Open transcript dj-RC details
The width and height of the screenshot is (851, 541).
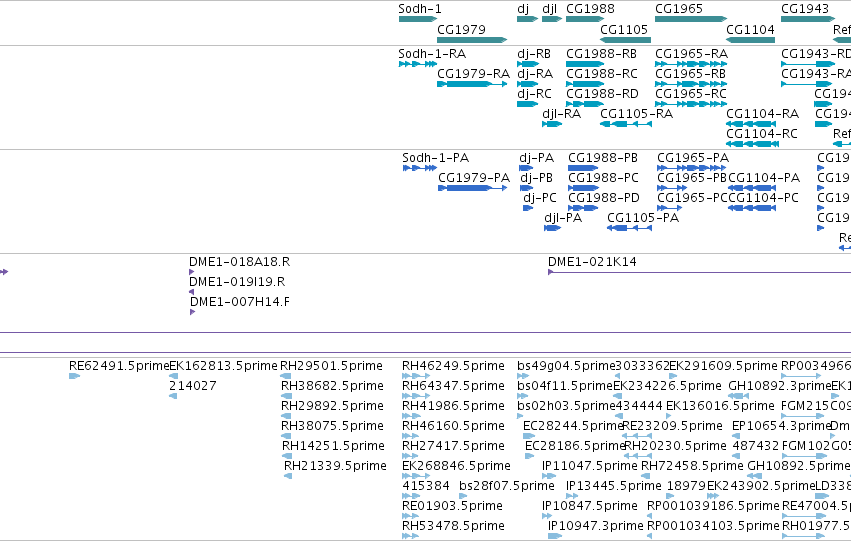534,94
